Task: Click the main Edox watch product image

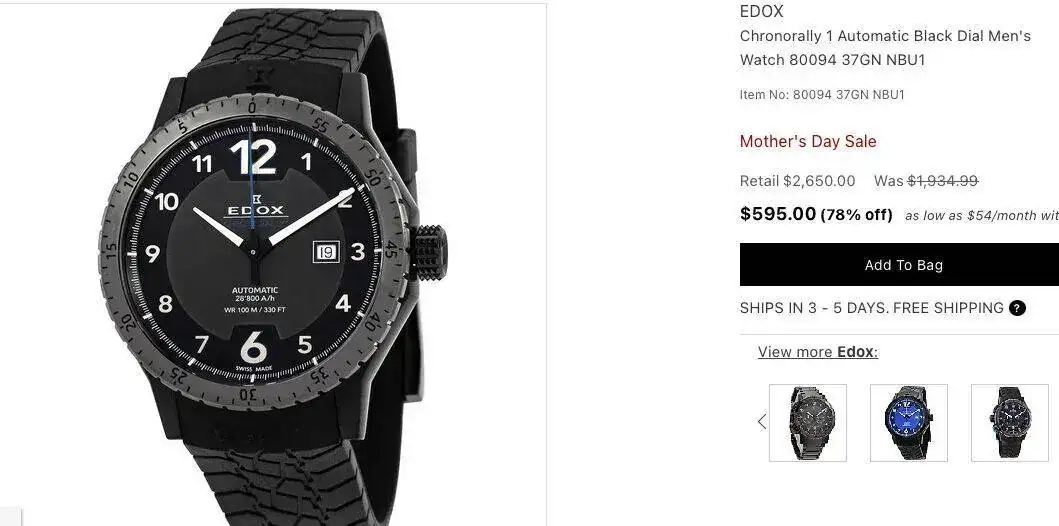Action: (x=273, y=263)
